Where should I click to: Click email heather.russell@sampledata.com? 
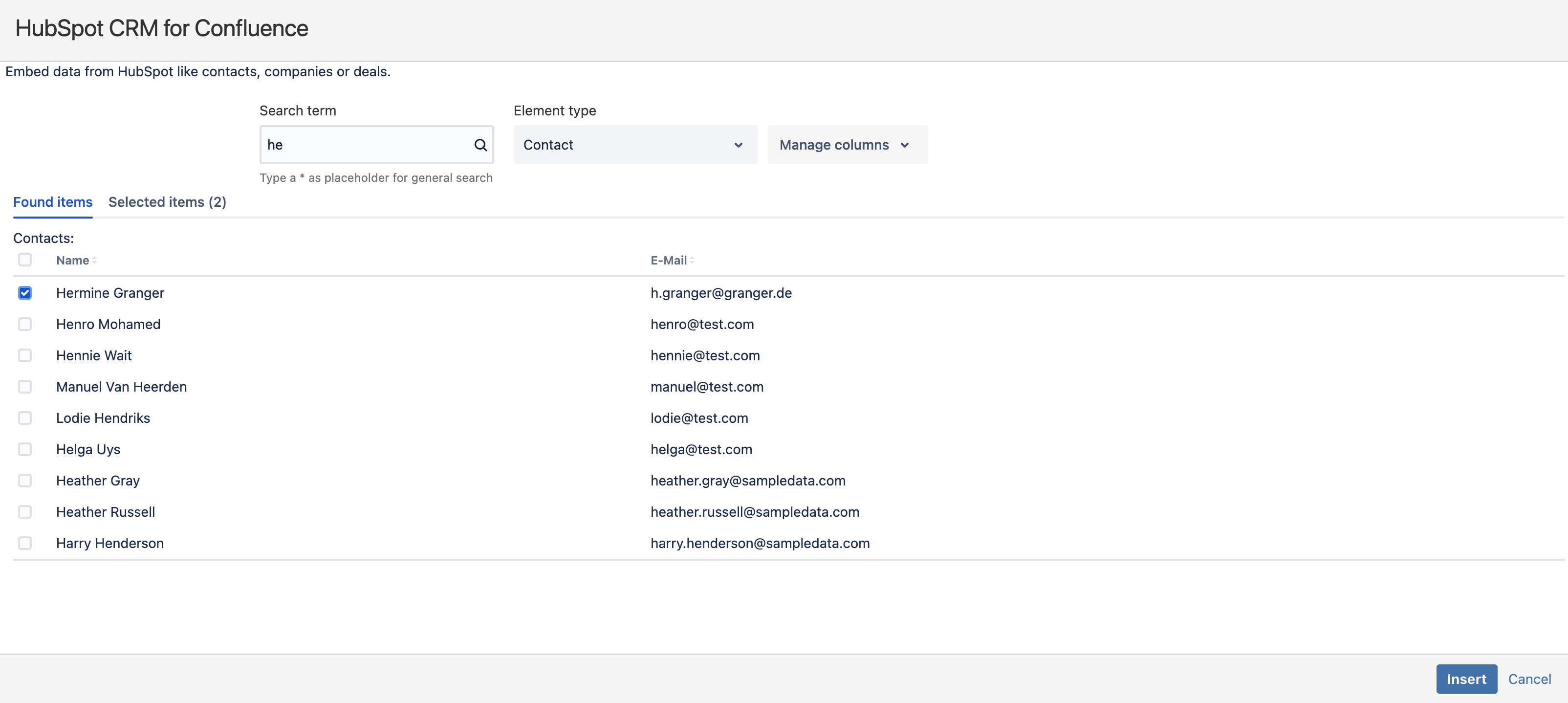755,512
